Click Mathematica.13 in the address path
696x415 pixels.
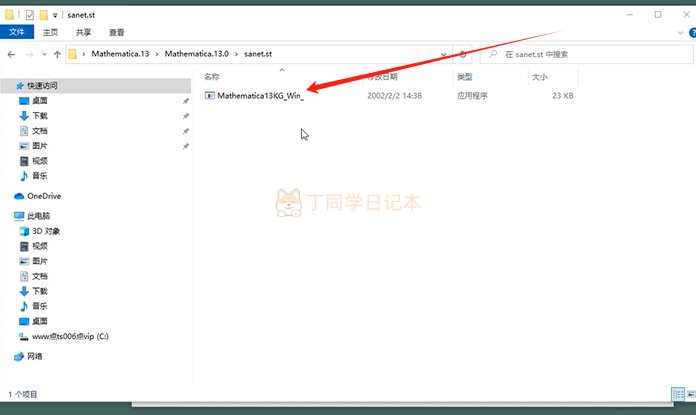point(120,54)
